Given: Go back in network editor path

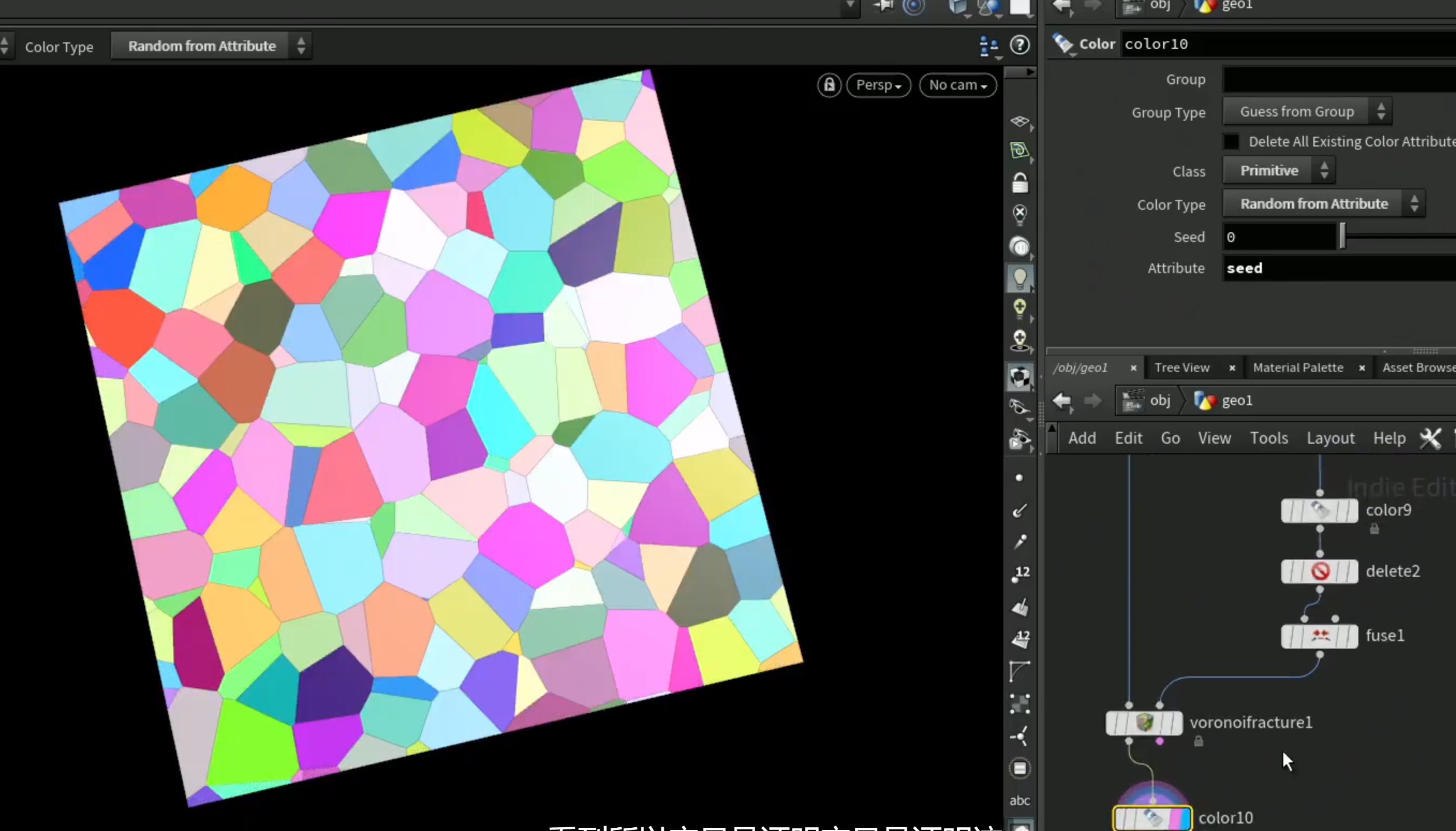Looking at the screenshot, I should [1062, 401].
